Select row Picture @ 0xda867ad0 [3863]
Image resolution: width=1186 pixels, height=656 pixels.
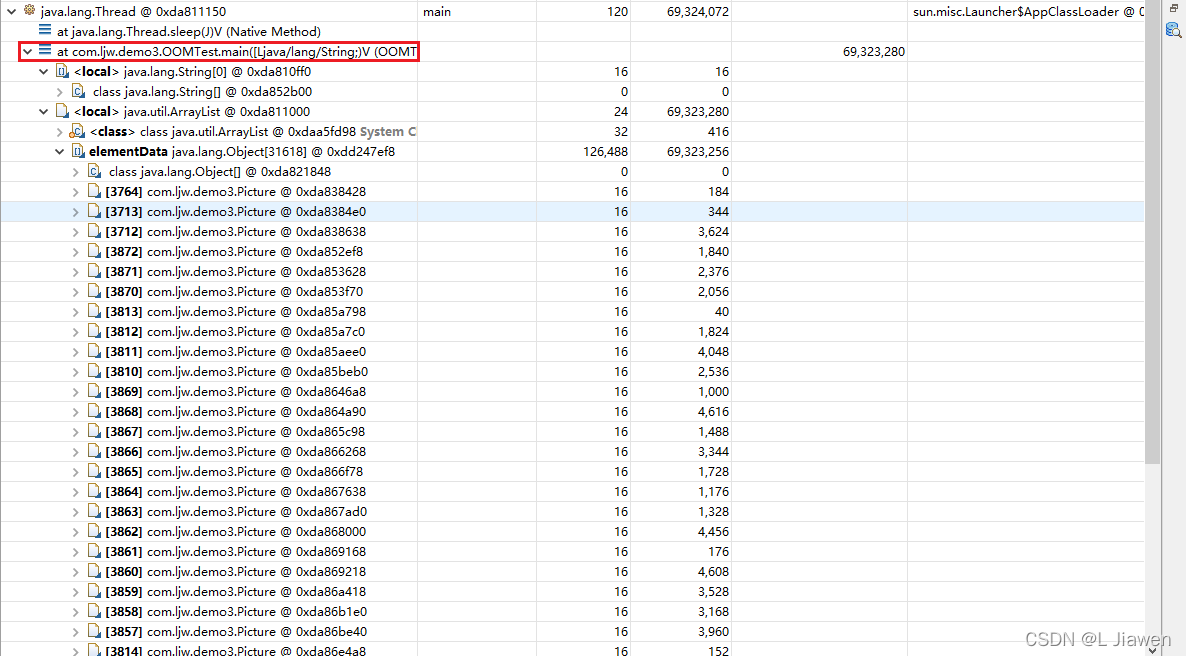(x=572, y=511)
